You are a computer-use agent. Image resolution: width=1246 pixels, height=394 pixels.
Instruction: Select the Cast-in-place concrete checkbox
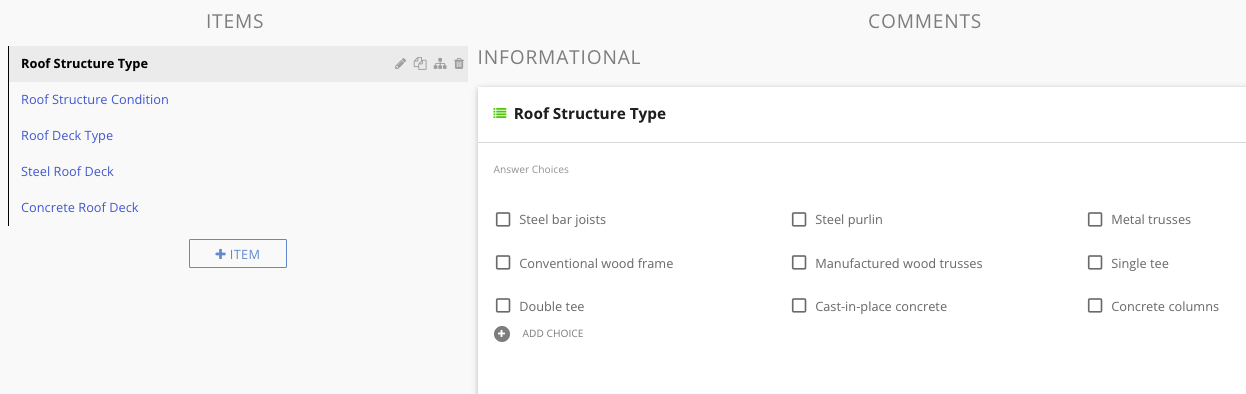799,306
